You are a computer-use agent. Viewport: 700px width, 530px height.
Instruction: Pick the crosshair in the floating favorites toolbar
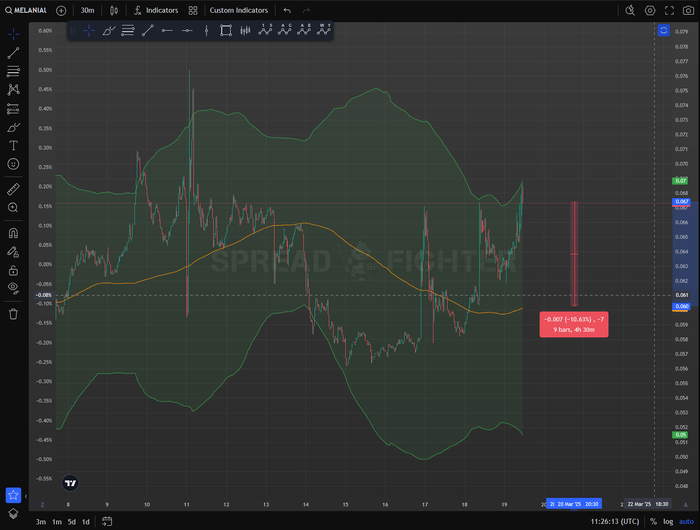[x=89, y=30]
